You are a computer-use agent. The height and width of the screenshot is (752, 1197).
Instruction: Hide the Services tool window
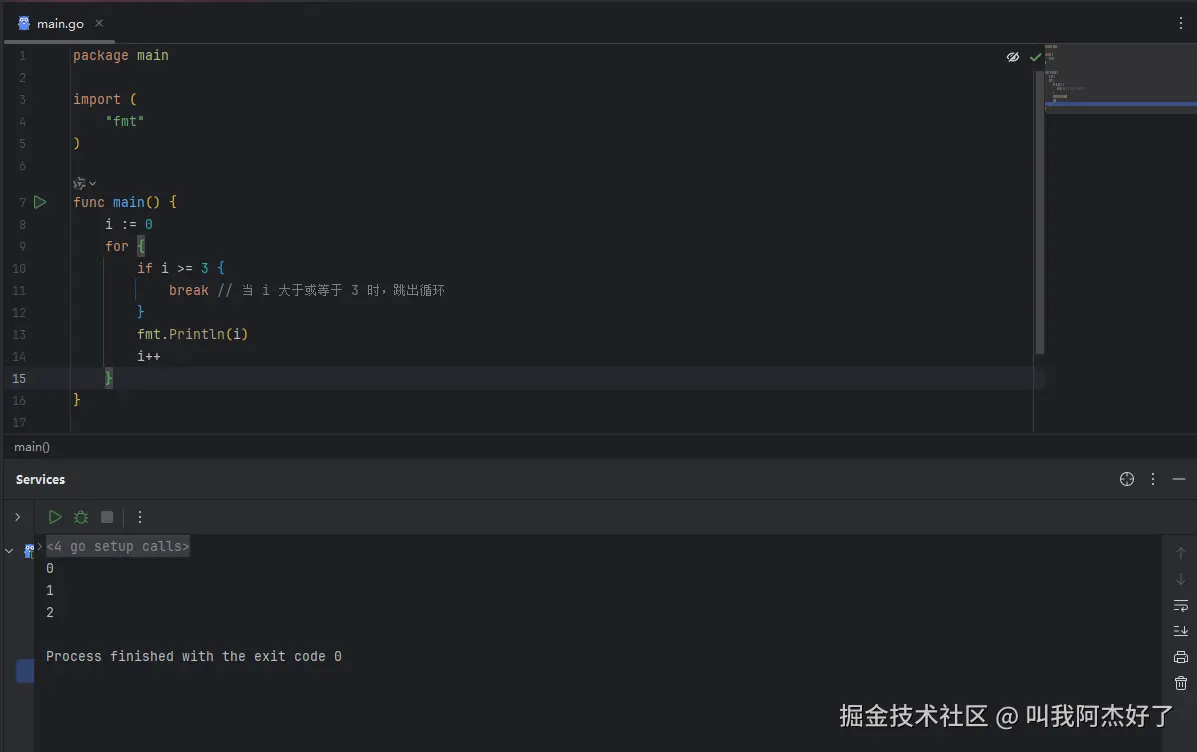click(x=1179, y=479)
